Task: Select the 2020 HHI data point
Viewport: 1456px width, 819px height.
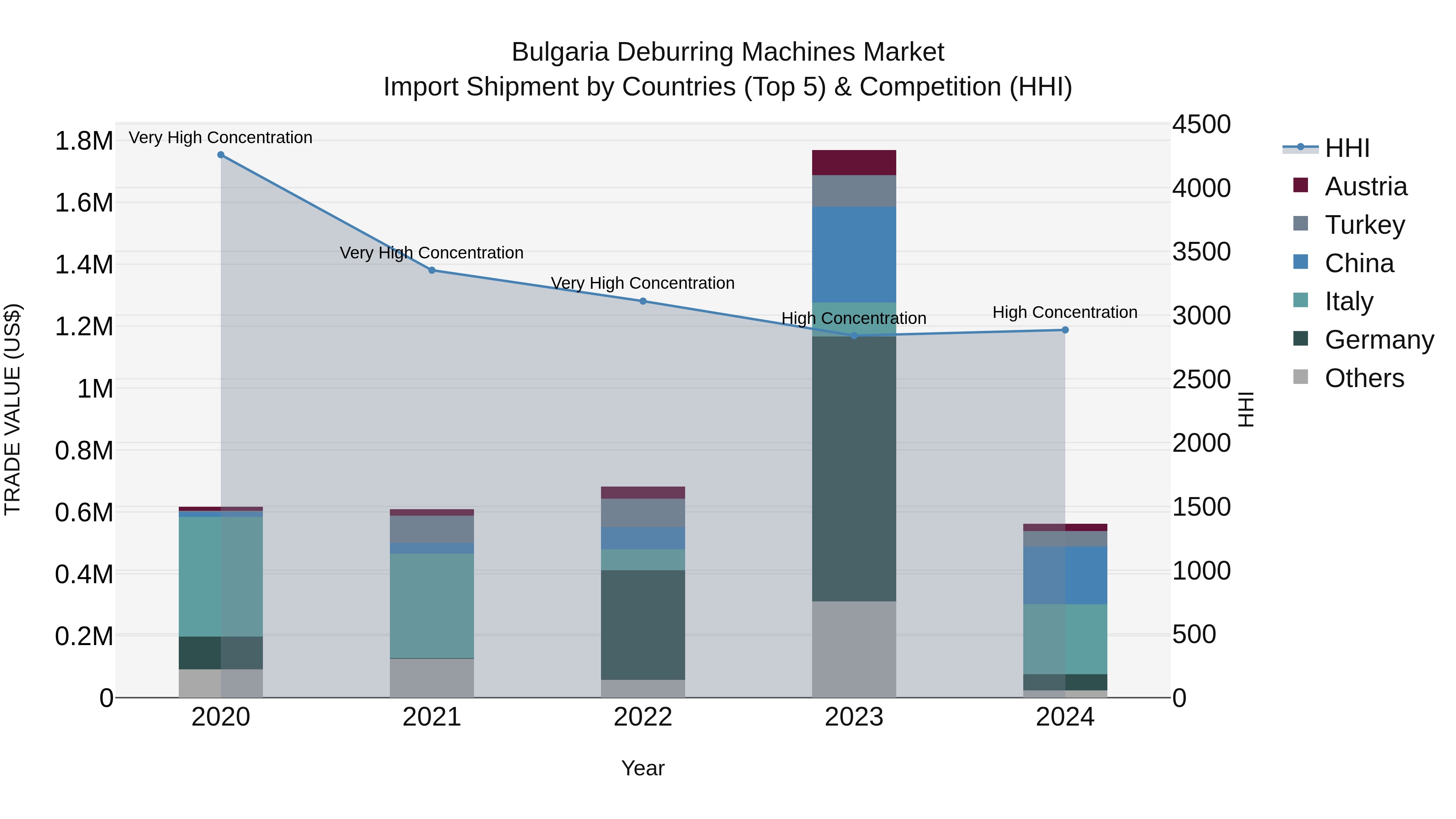Action: [221, 155]
